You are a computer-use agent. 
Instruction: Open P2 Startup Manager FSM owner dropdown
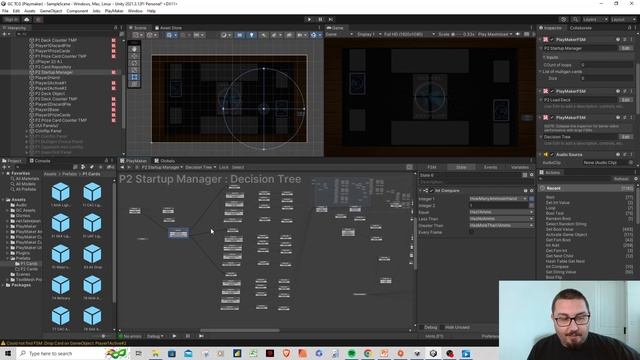click(162, 167)
